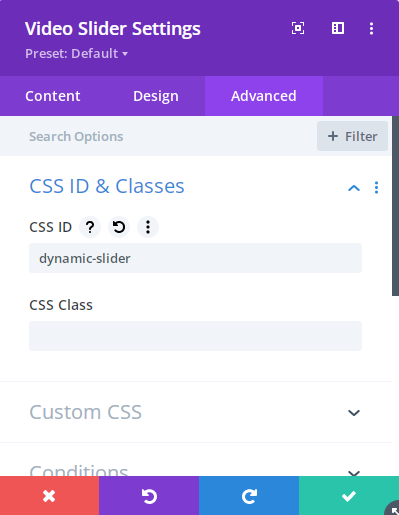Open CSS ID & Classes section options
Viewport: 399px width, 515px height.
pyautogui.click(x=376, y=188)
